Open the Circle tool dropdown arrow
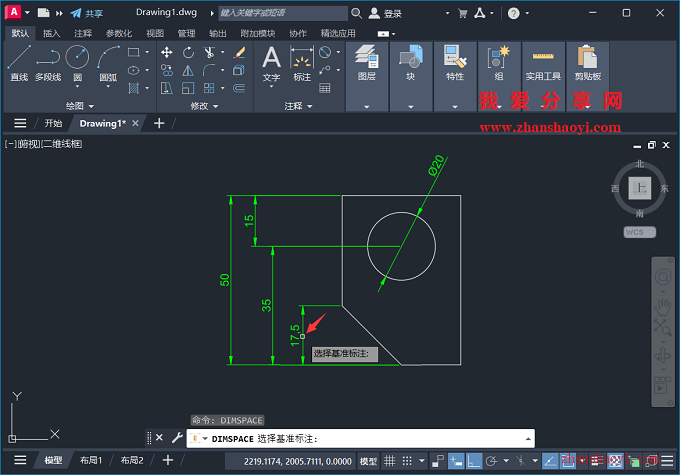Screen dimensions: 680x475 tap(77, 86)
